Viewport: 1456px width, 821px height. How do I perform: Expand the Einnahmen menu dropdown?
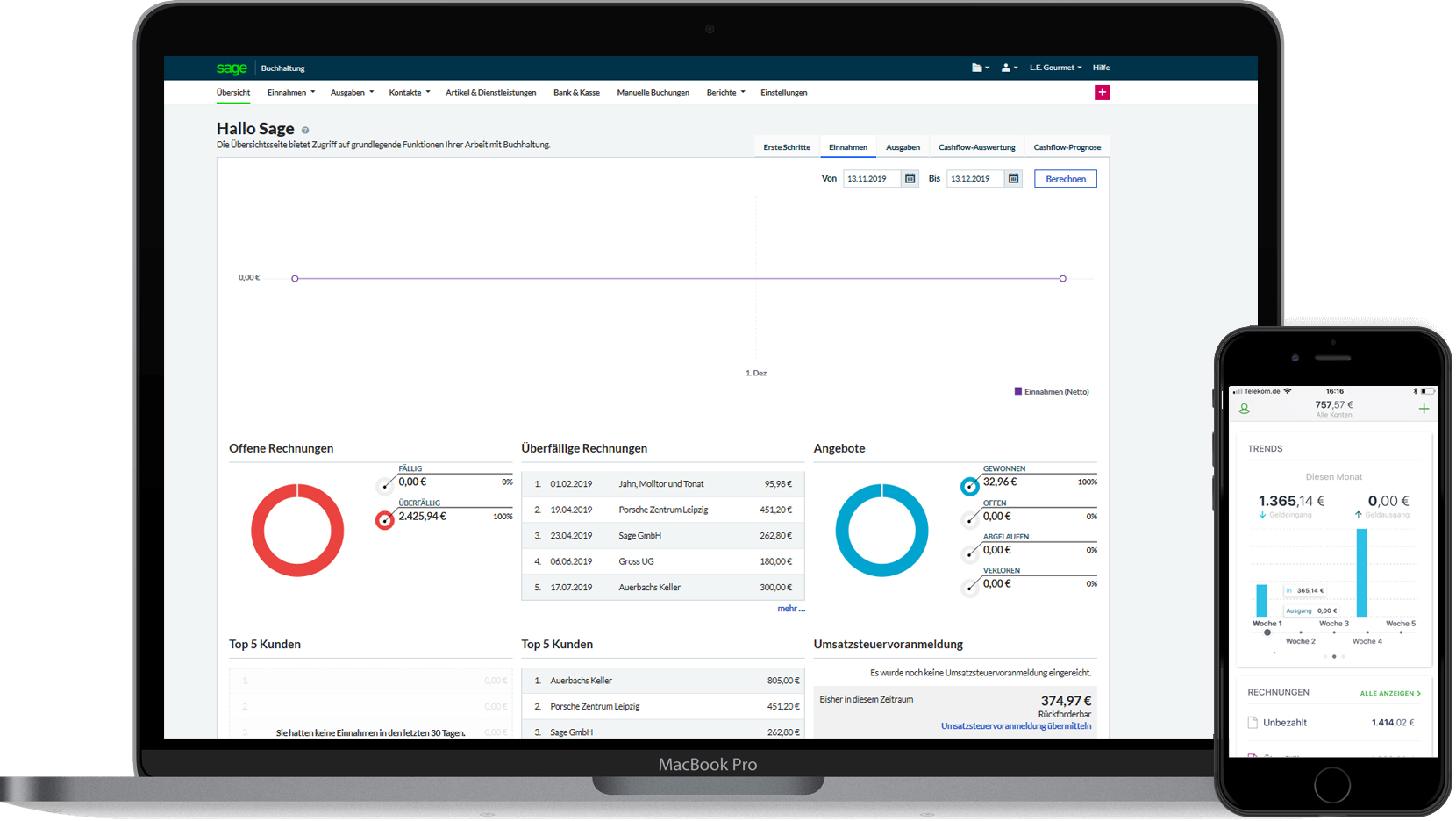pos(291,93)
